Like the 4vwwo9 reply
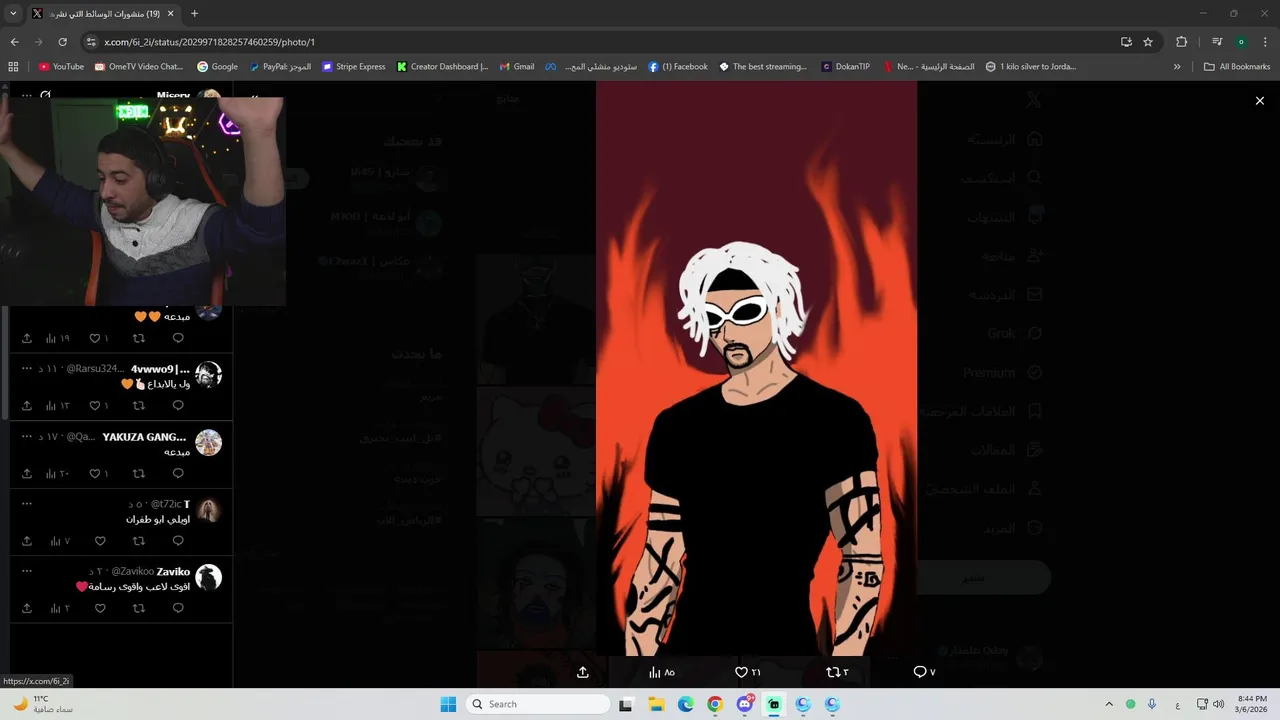Image resolution: width=1280 pixels, height=720 pixels. pos(95,405)
